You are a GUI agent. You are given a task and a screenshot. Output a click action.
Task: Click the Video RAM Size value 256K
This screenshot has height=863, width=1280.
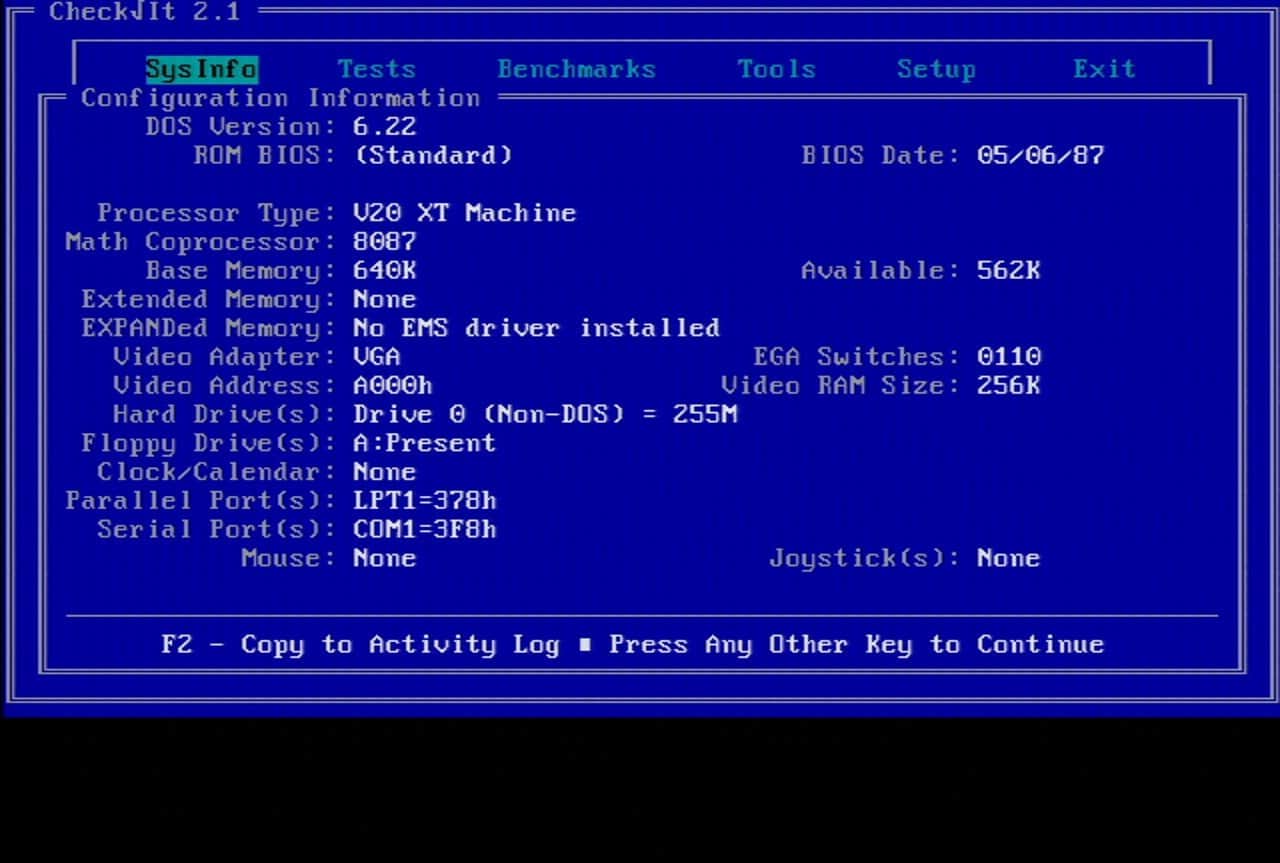click(x=1008, y=386)
